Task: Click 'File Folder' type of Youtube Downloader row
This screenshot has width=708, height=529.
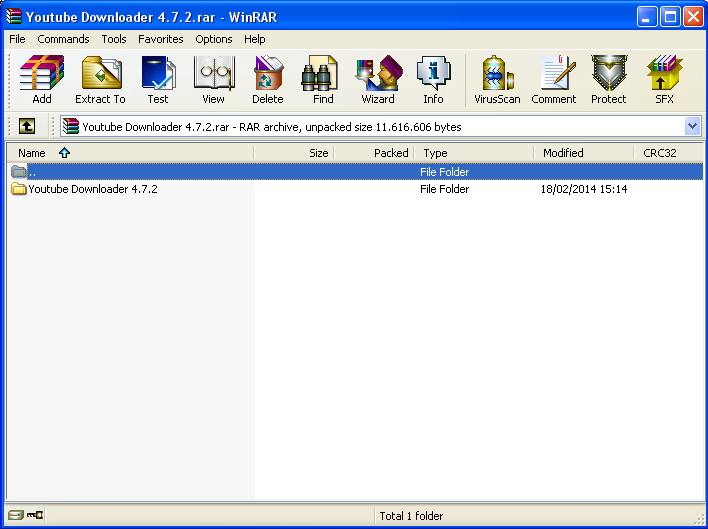Action: click(x=445, y=189)
